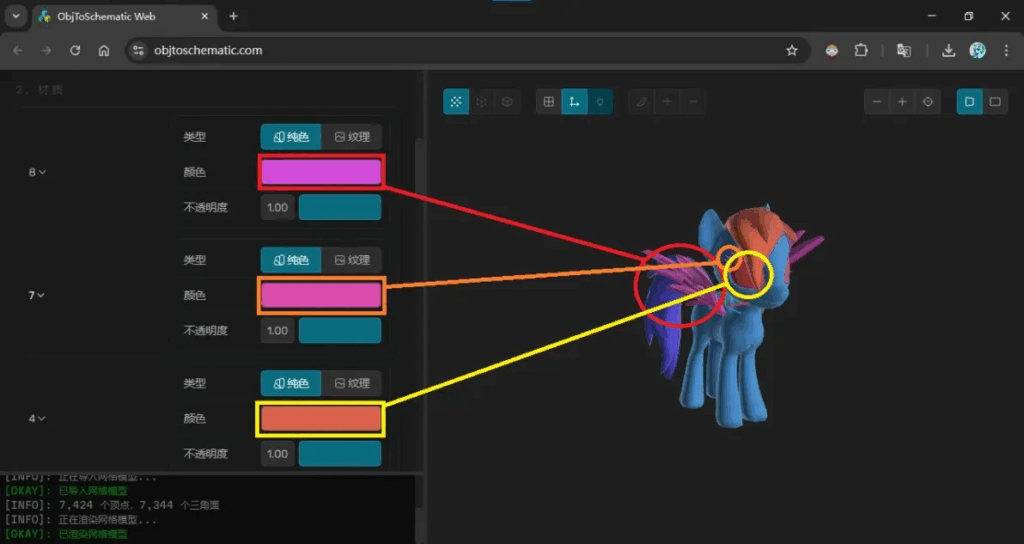Toggle the grid display button
The height and width of the screenshot is (544, 1024).
(549, 102)
